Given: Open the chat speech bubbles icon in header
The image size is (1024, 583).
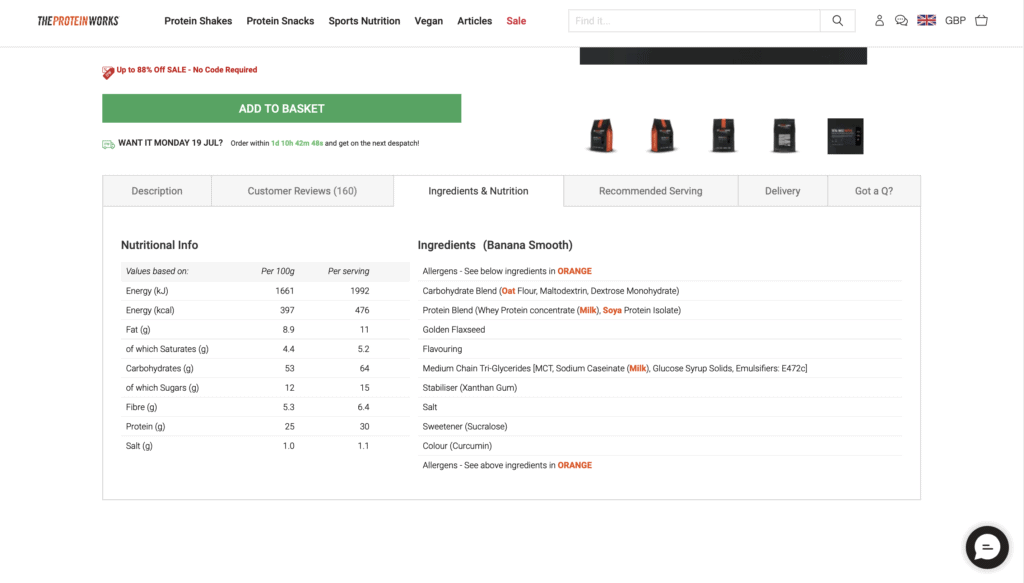Looking at the screenshot, I should pyautogui.click(x=901, y=21).
